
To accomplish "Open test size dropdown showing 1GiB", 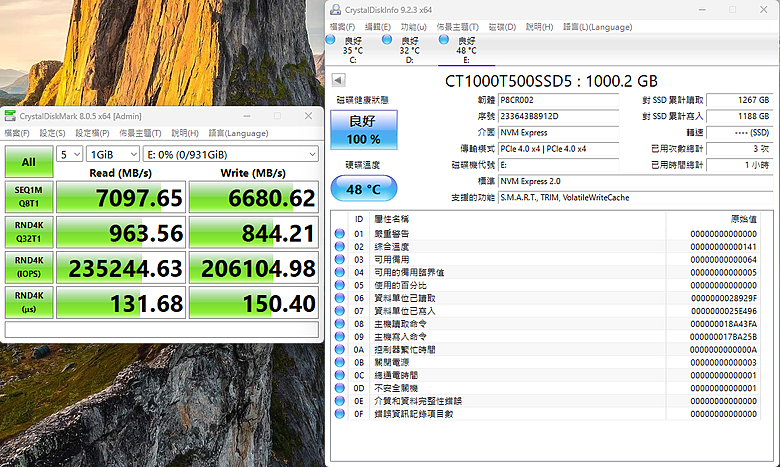I will click(x=113, y=154).
